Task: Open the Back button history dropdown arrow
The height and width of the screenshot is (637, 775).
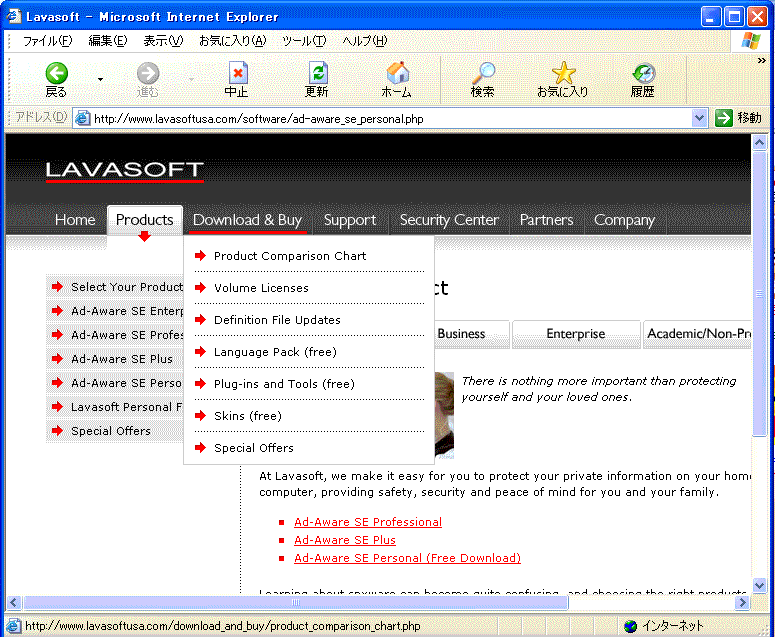Action: pos(100,79)
